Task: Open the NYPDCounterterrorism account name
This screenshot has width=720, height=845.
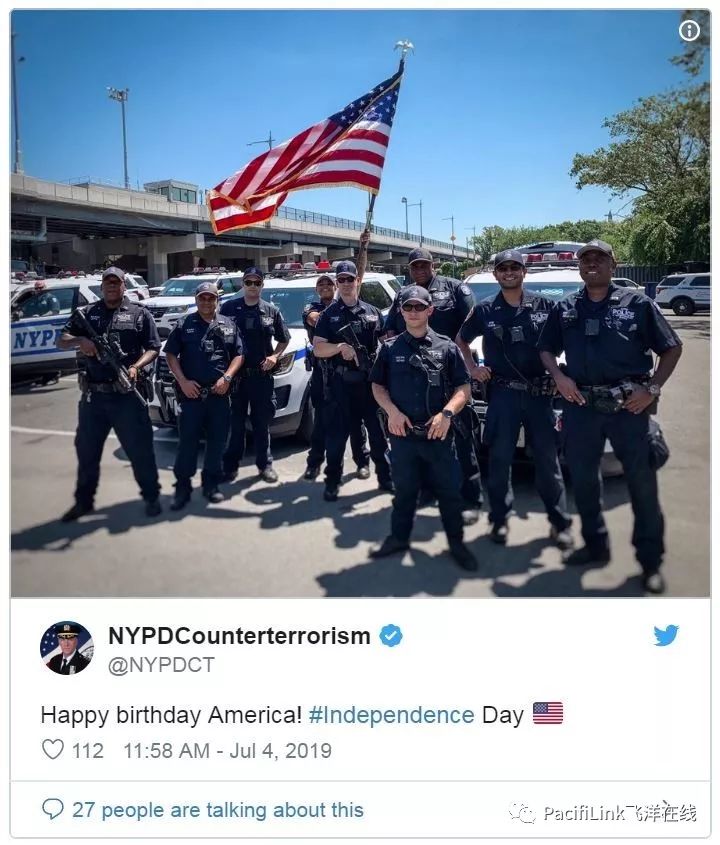Action: coord(239,636)
